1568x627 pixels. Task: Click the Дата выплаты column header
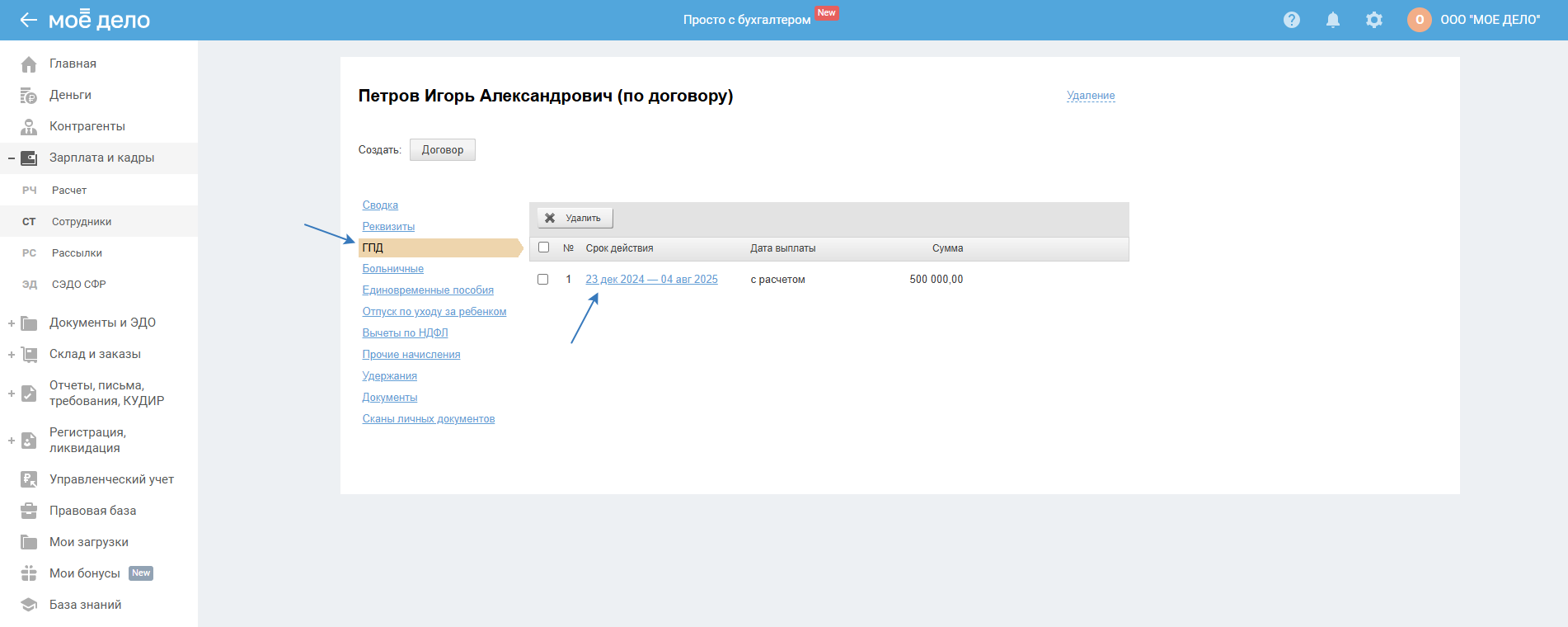pos(782,248)
